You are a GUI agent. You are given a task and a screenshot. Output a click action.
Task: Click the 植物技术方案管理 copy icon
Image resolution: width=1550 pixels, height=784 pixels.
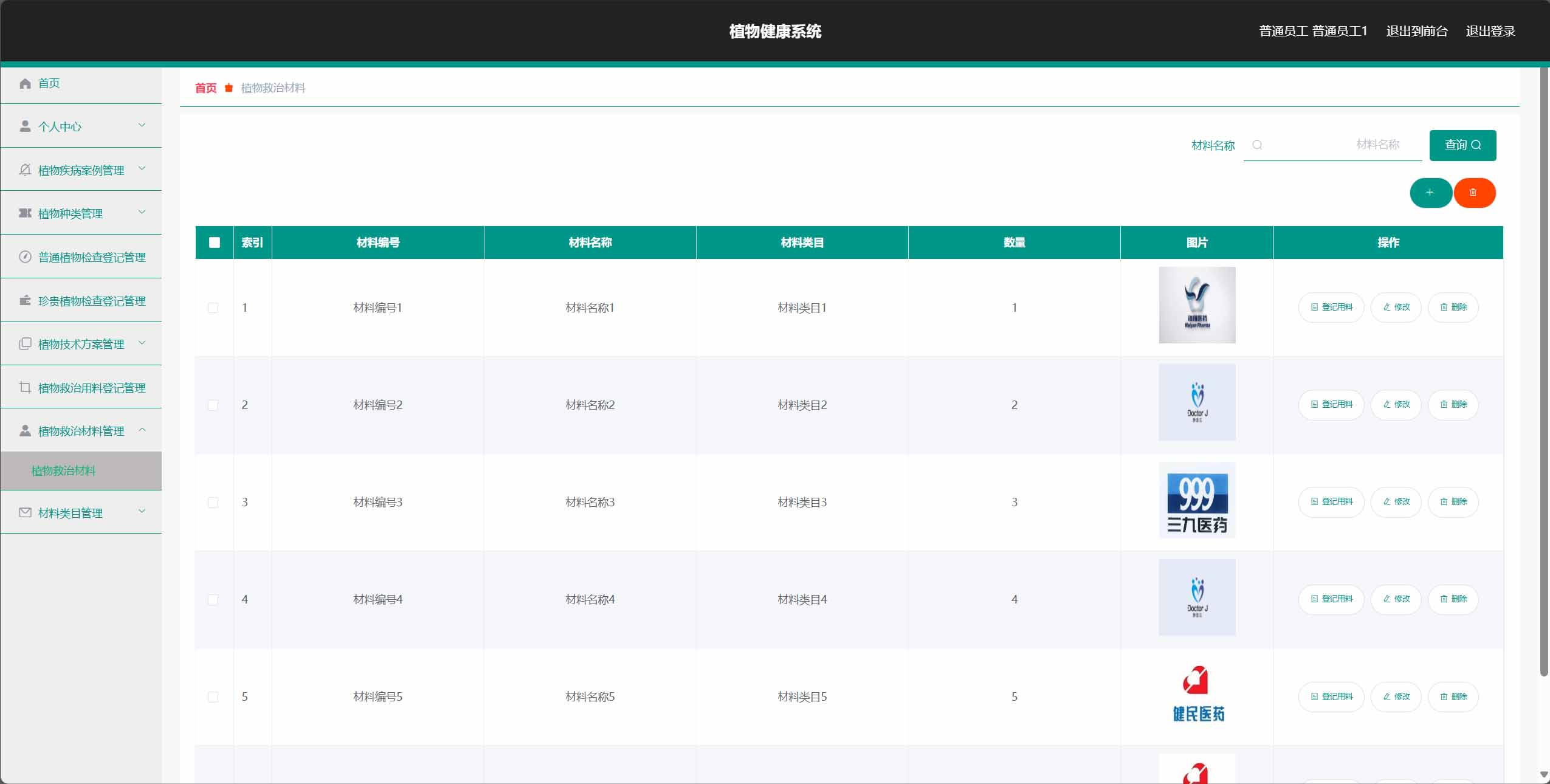click(x=25, y=343)
